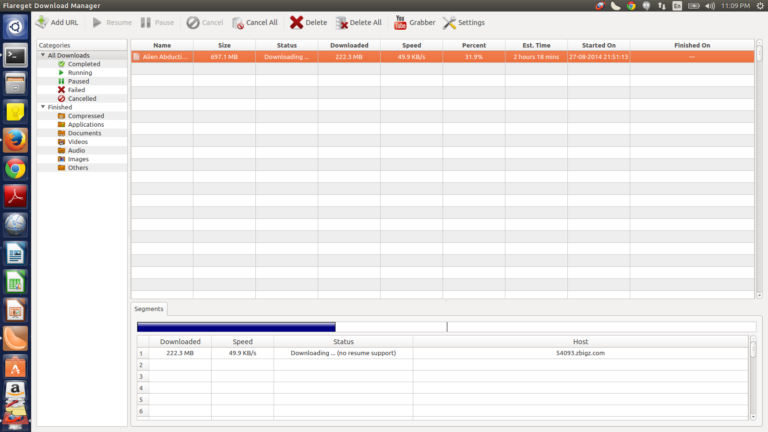The image size is (768, 432).
Task: Open the network indicator in tray
Action: [x=662, y=6]
